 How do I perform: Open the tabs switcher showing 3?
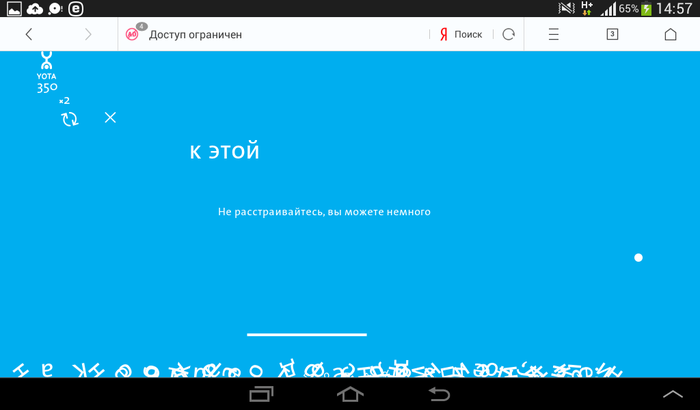[x=612, y=34]
